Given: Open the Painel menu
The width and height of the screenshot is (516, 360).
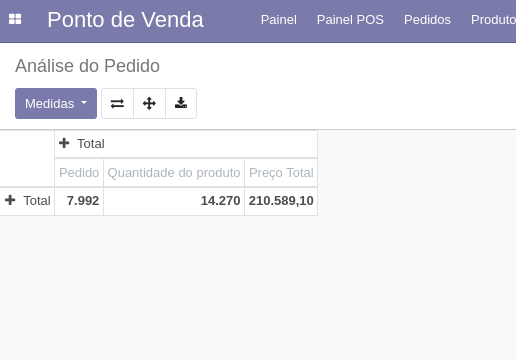Looking at the screenshot, I should click(x=279, y=20).
